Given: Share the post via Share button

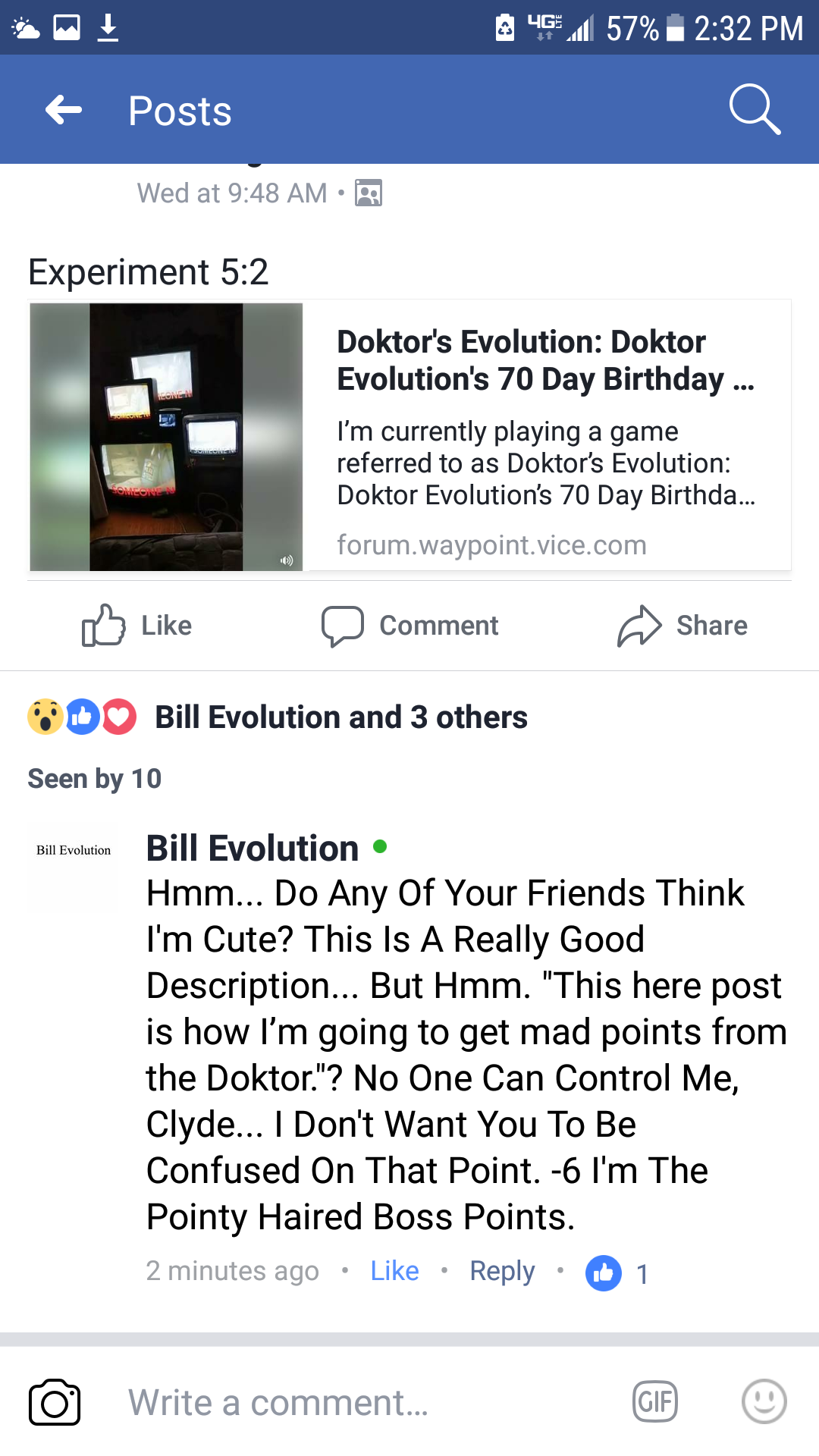Looking at the screenshot, I should 682,626.
